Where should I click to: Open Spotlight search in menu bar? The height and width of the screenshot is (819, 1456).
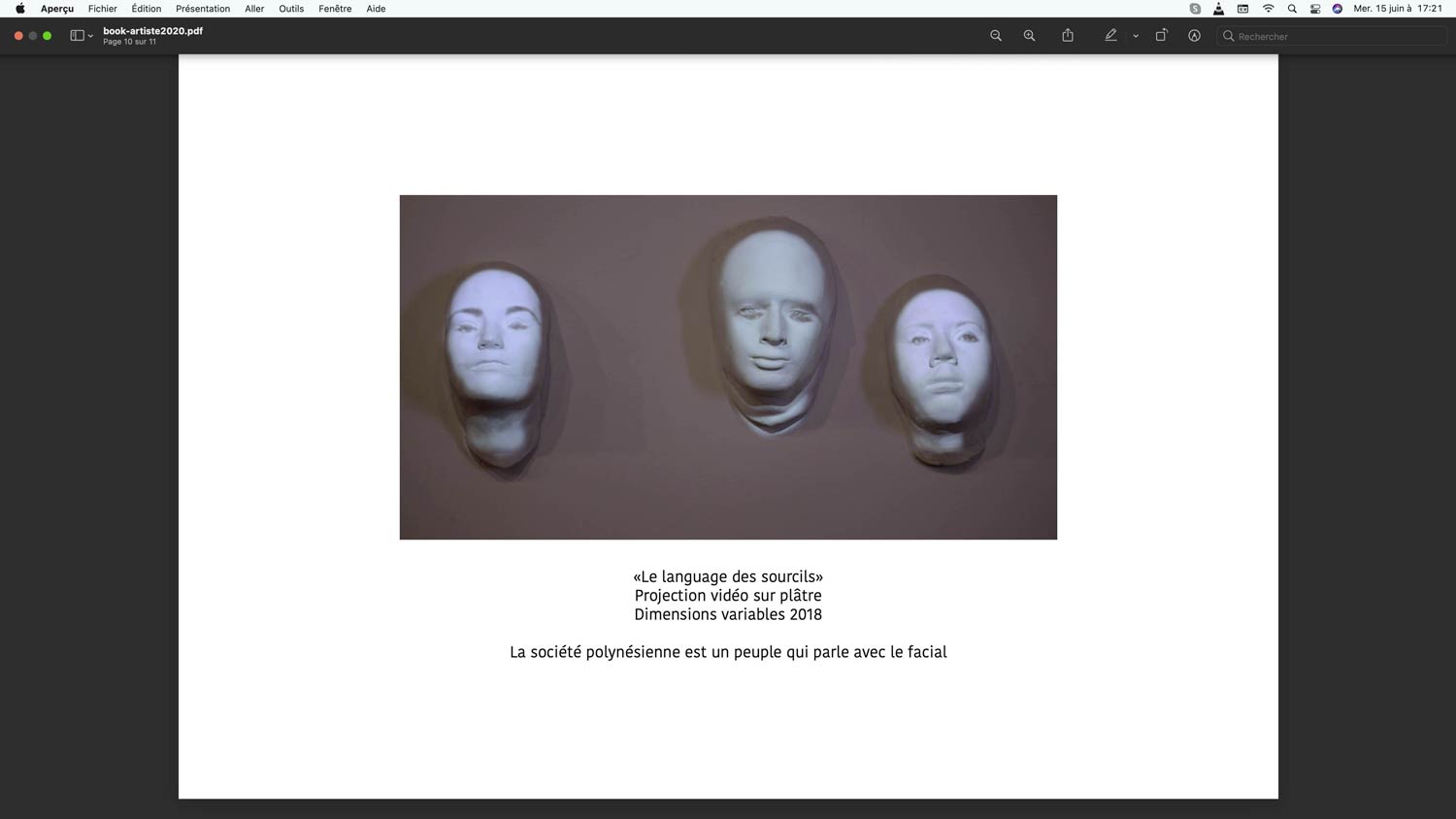[x=1292, y=9]
